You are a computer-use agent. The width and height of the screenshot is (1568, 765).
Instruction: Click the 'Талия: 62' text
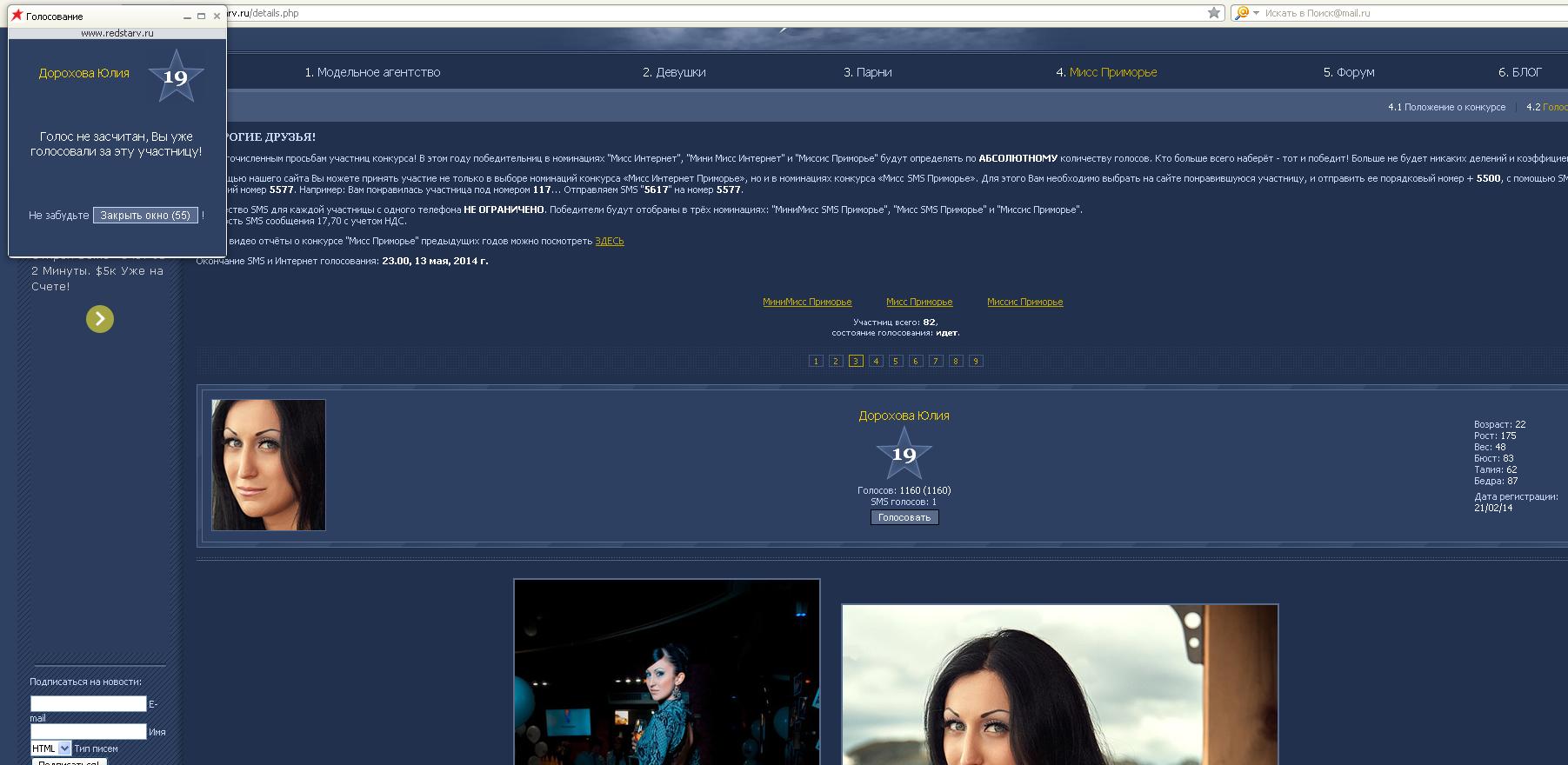[1496, 469]
